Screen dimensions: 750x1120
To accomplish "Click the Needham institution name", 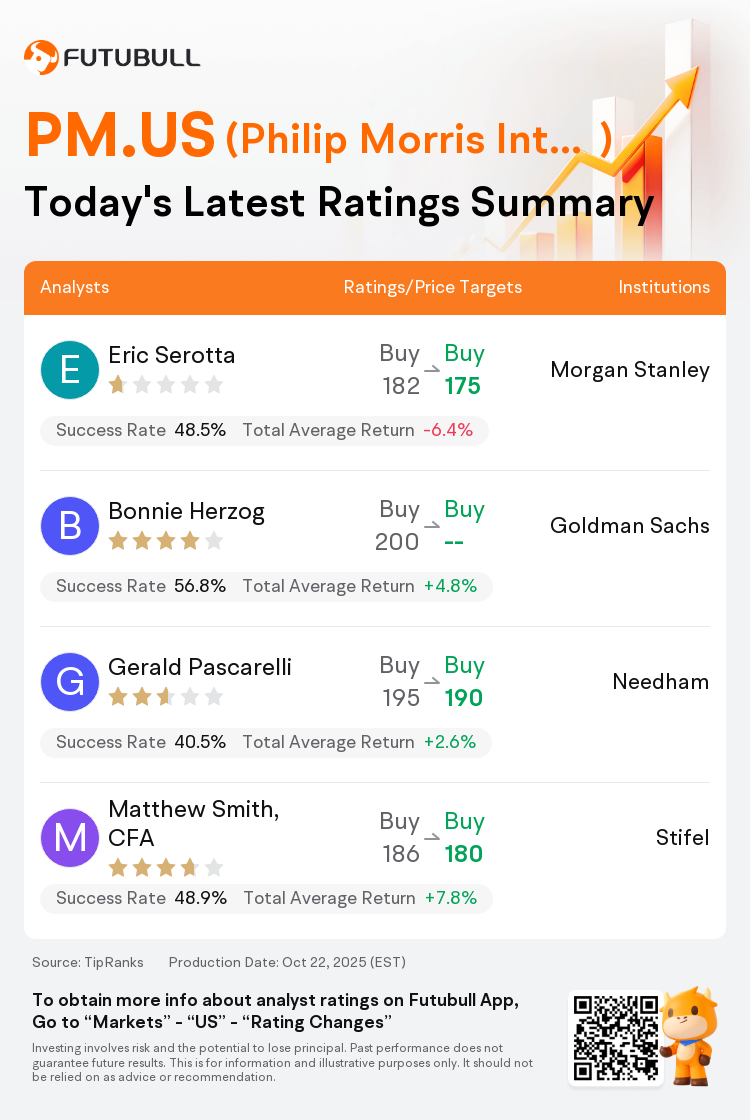I will coord(661,682).
